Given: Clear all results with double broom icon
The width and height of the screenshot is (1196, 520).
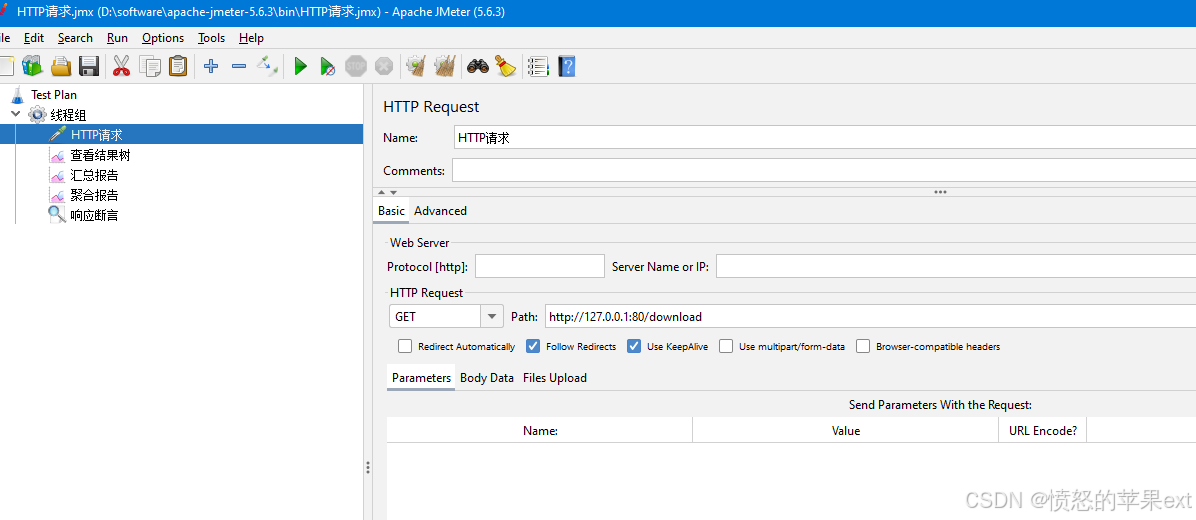Looking at the screenshot, I should [x=445, y=66].
